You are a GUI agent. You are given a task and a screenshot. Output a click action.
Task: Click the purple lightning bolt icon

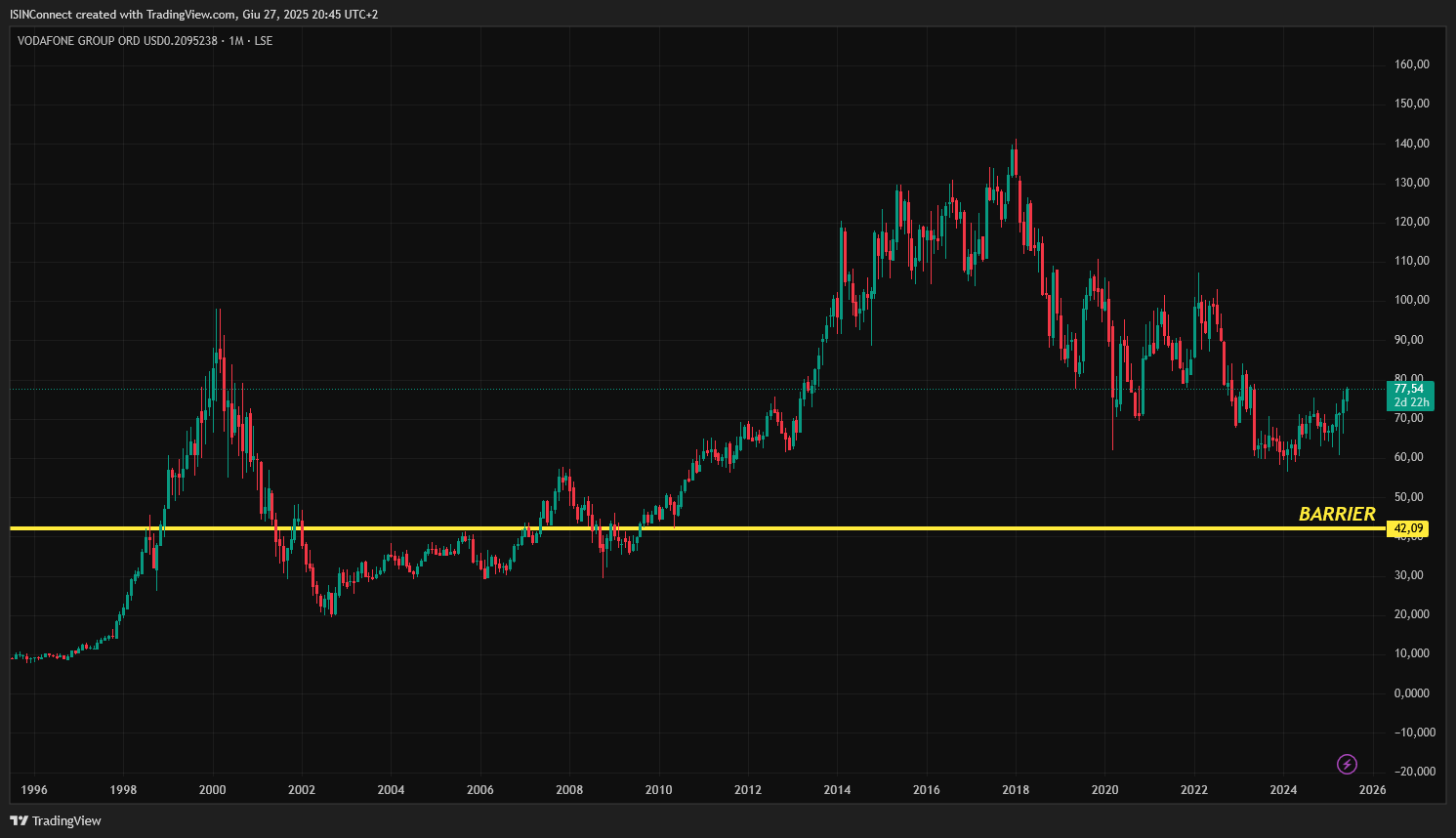click(x=1347, y=764)
